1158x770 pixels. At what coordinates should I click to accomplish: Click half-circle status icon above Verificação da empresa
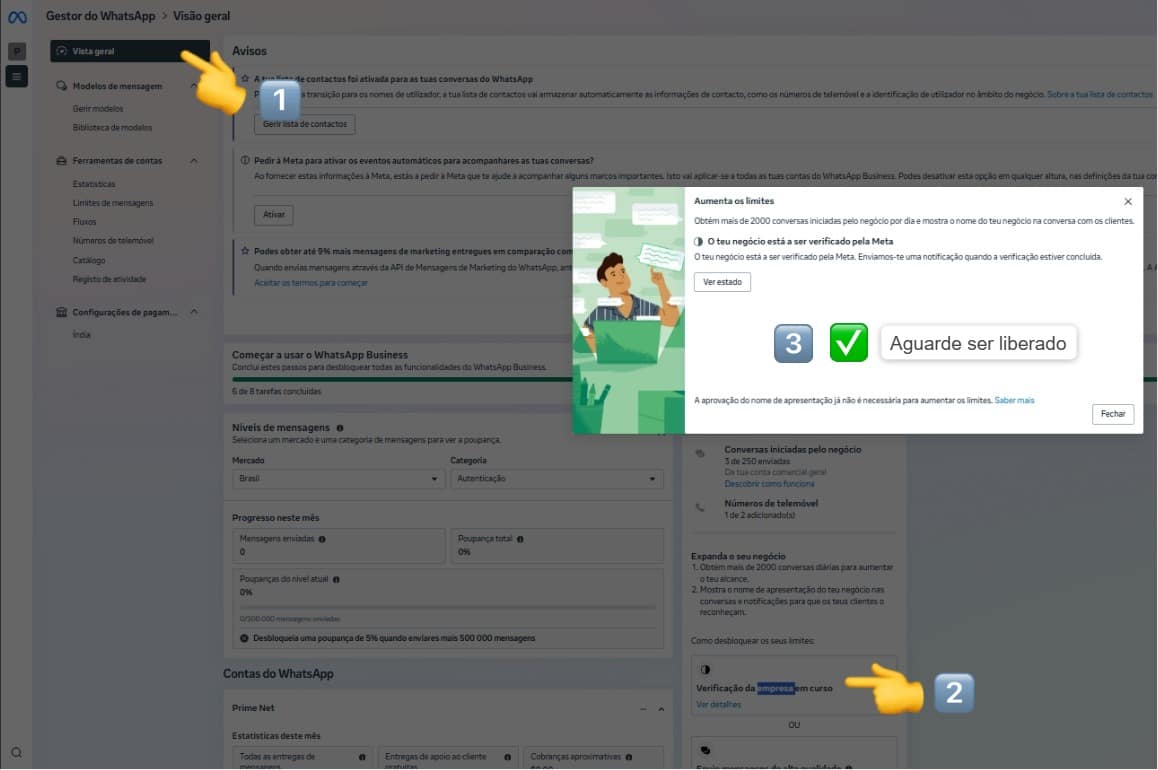(x=705, y=670)
